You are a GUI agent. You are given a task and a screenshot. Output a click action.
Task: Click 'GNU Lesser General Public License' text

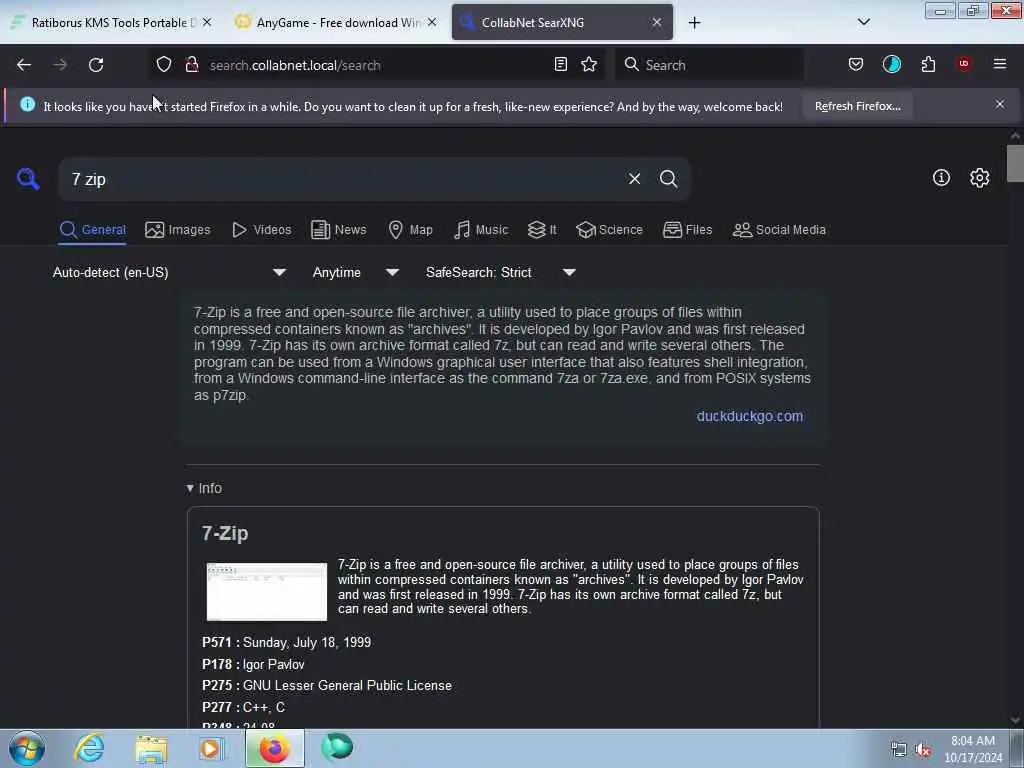coord(347,686)
